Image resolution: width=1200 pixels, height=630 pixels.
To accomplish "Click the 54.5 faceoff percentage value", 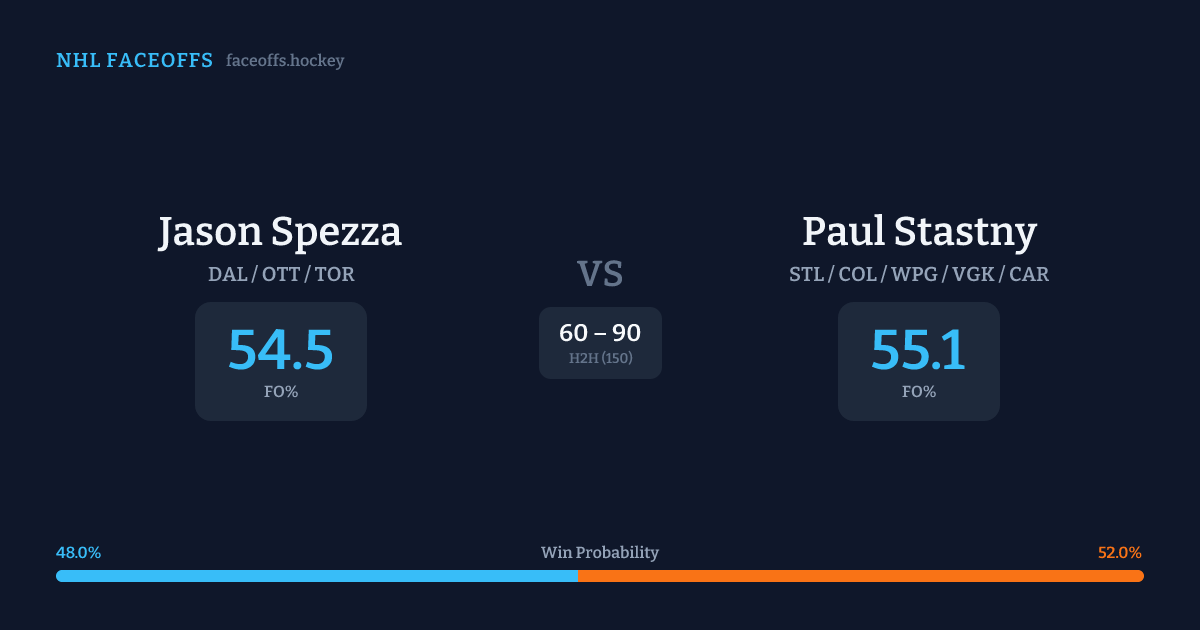I will pyautogui.click(x=281, y=349).
